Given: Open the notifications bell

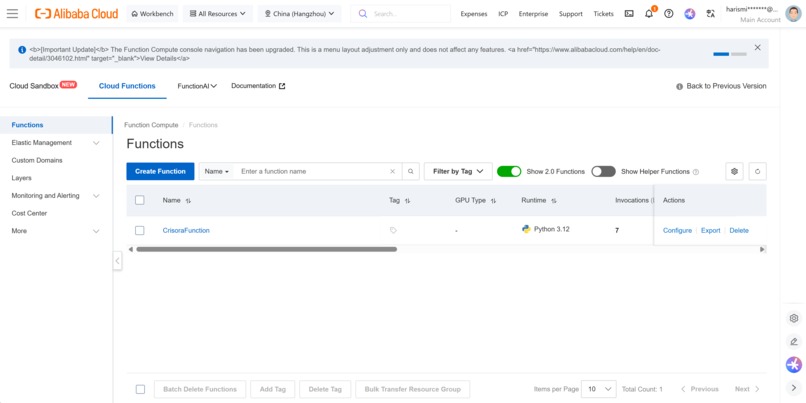Looking at the screenshot, I should pos(649,14).
